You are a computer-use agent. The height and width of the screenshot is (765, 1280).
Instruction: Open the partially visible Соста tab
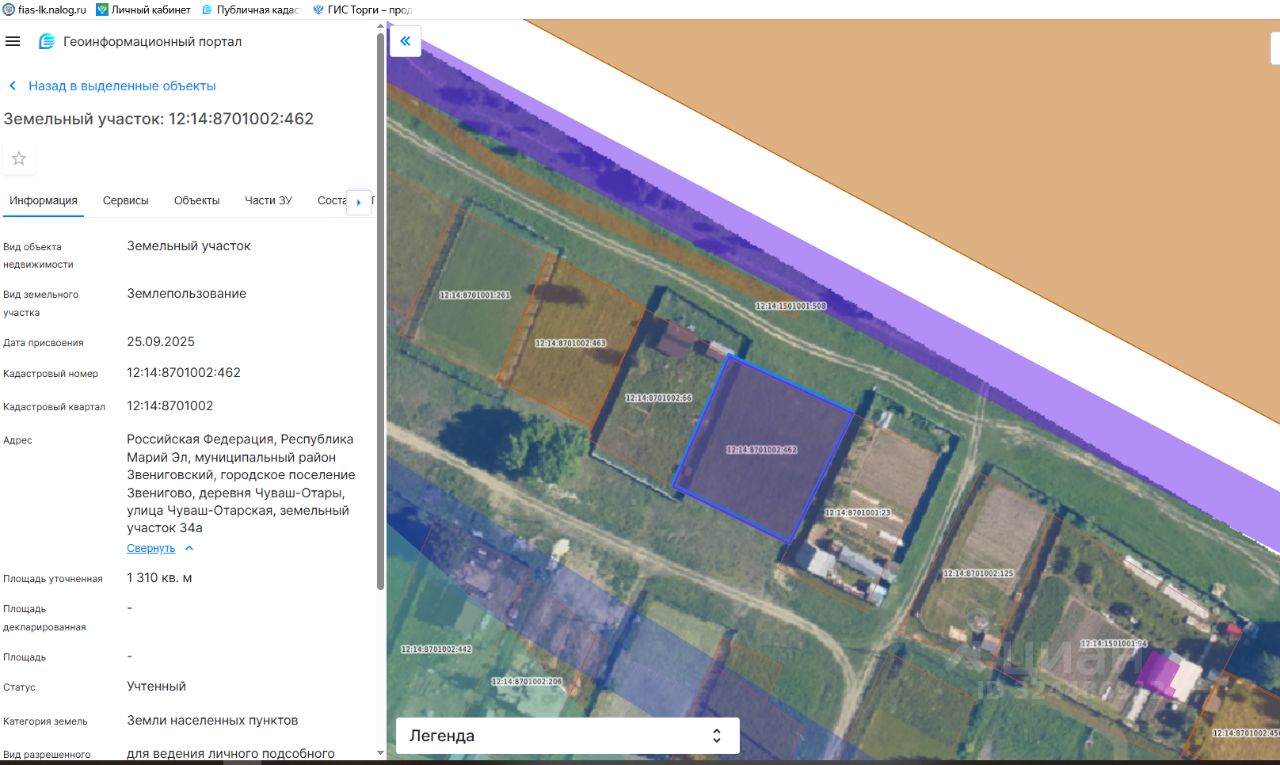(331, 200)
